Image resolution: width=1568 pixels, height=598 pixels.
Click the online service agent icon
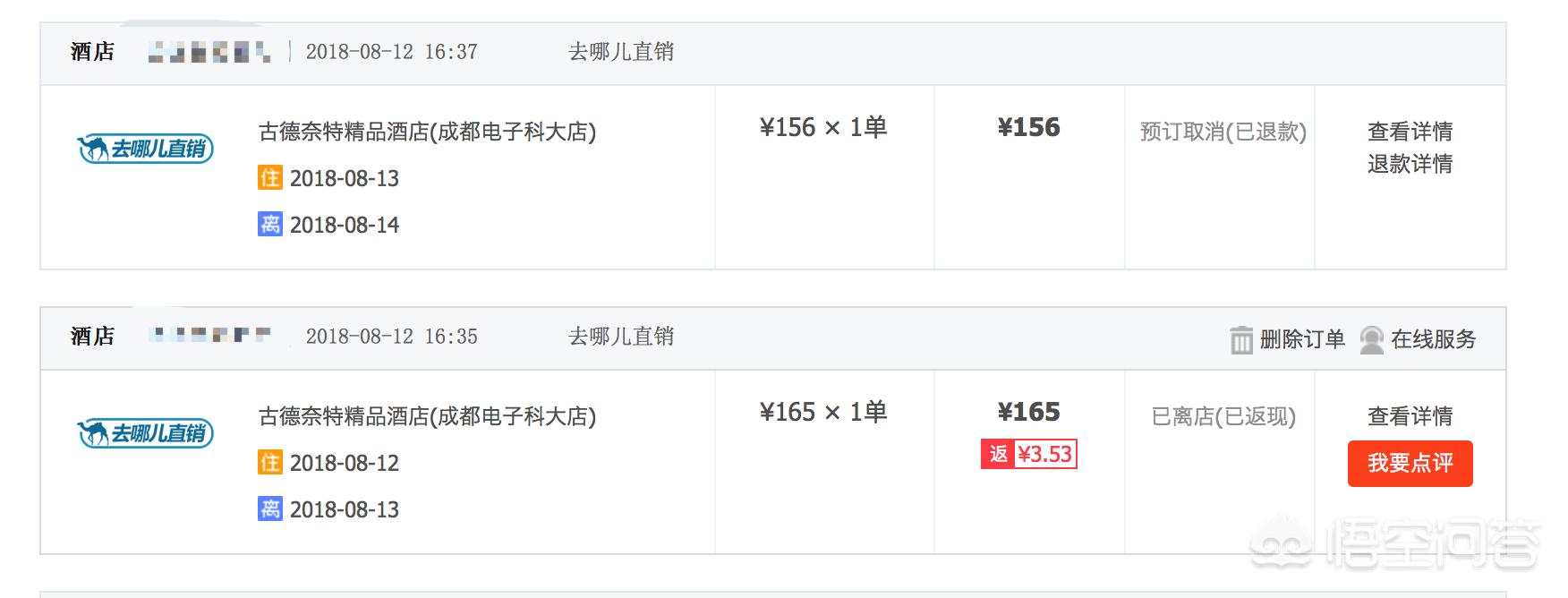pyautogui.click(x=1371, y=340)
